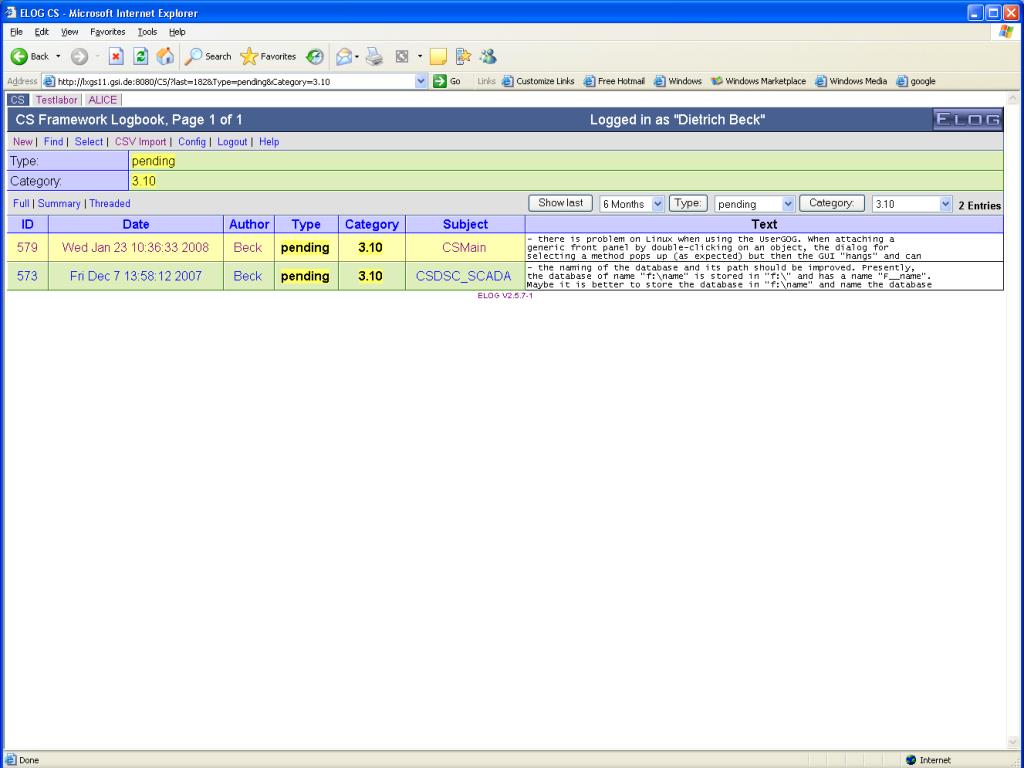Click the Research toolbar icon
The height and width of the screenshot is (768, 1024).
[463, 57]
